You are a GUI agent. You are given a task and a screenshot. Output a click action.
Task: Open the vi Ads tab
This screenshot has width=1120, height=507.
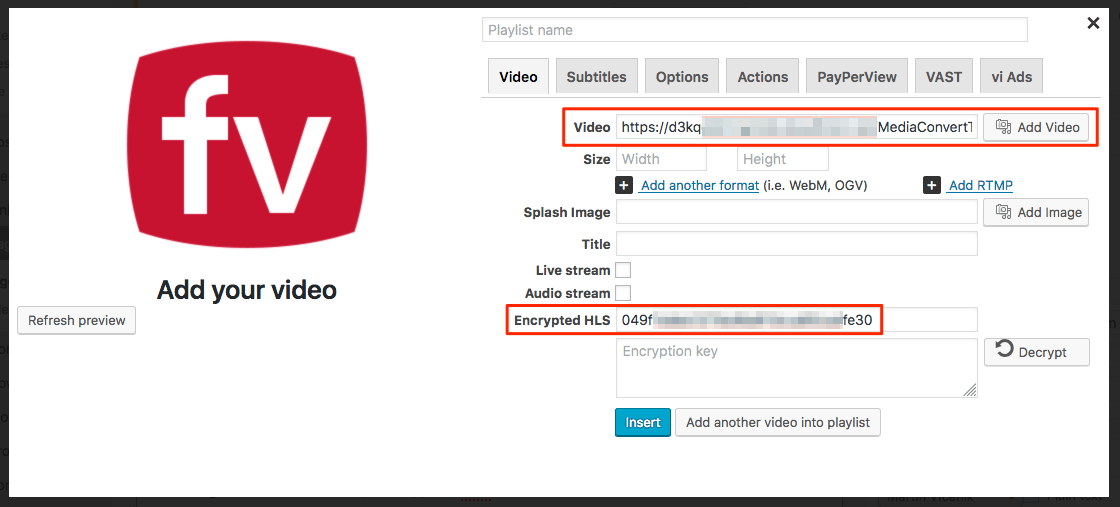point(1011,76)
